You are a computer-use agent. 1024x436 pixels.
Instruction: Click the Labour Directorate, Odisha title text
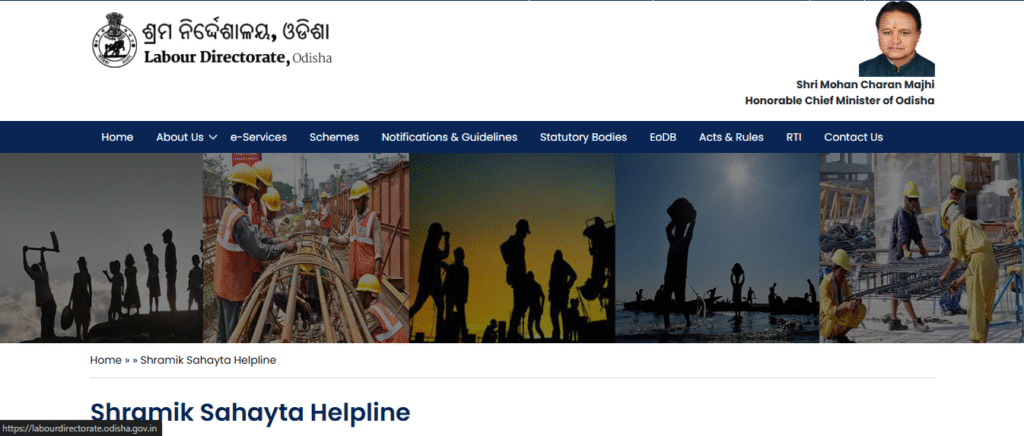tap(238, 57)
